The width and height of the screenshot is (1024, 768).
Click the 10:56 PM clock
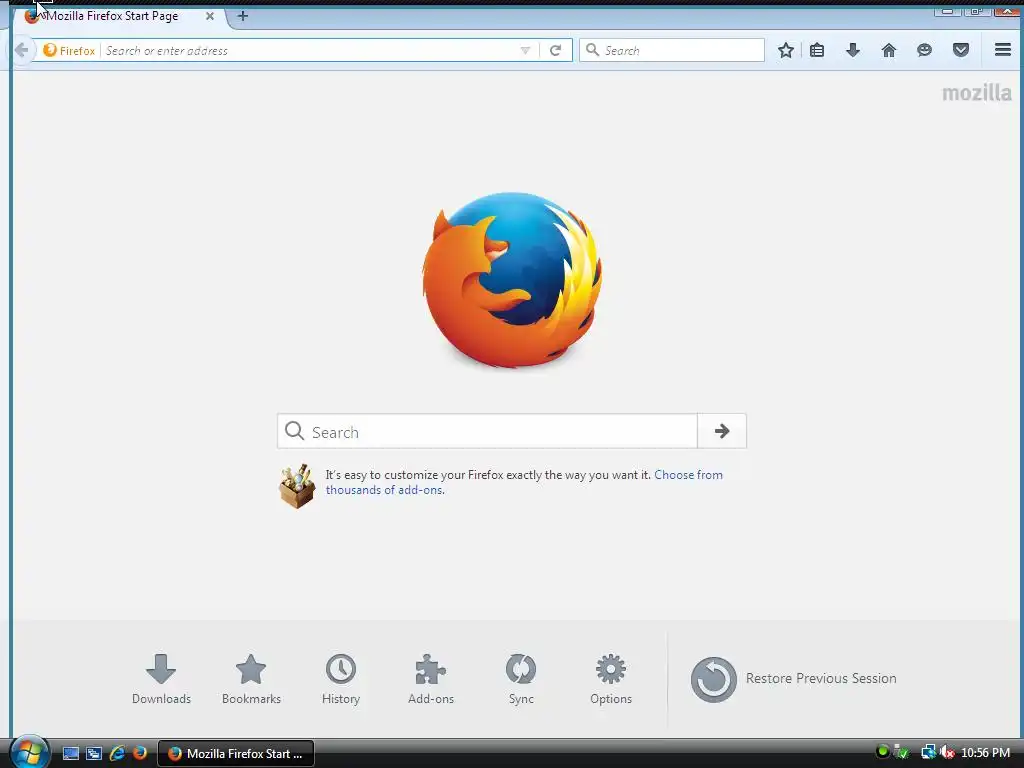(x=985, y=753)
